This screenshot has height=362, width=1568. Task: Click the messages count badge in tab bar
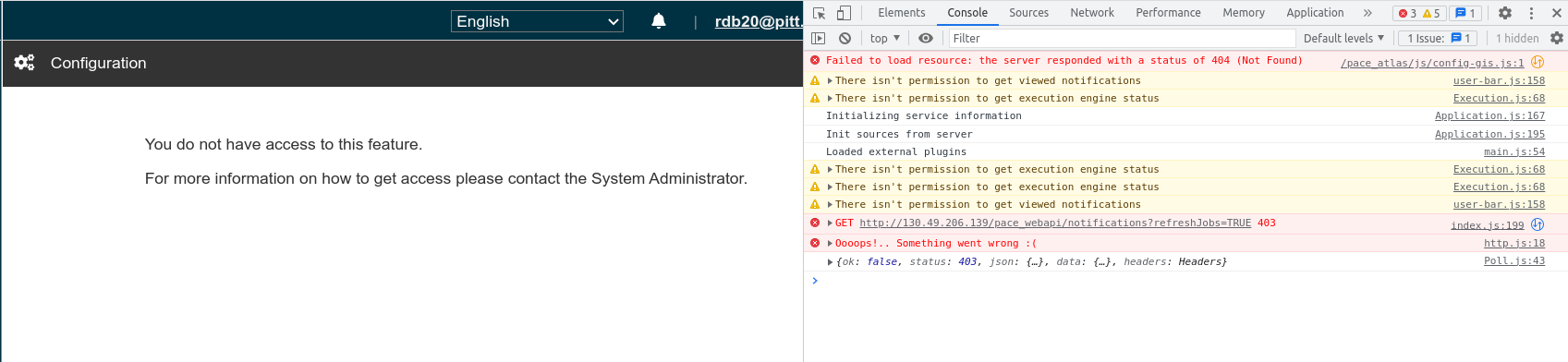pyautogui.click(x=1465, y=13)
